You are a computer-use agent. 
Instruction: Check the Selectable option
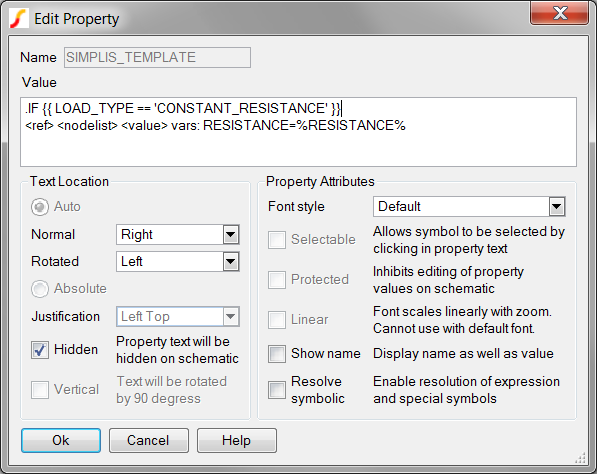[277, 240]
